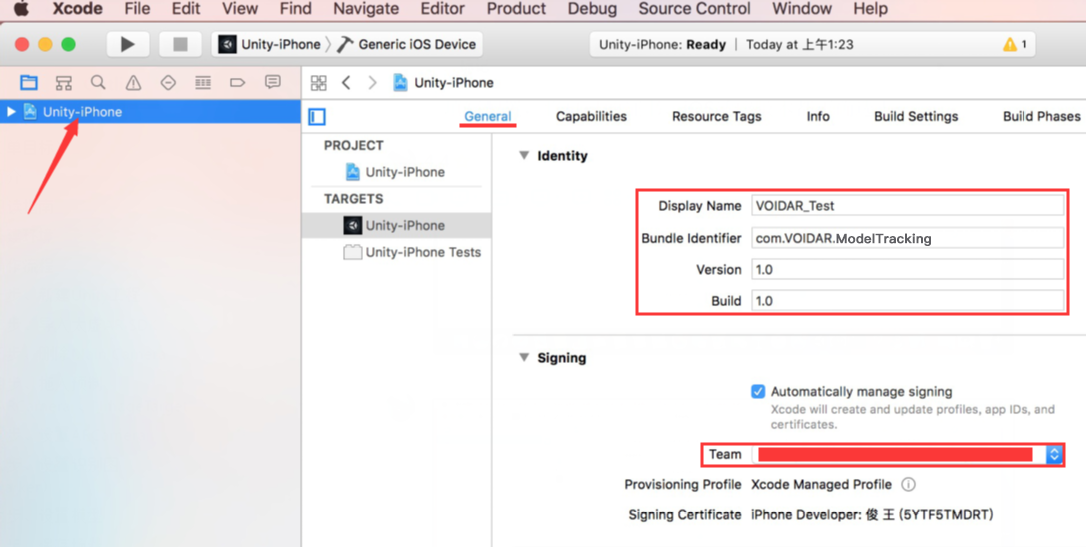Collapse the Identity section

[x=524, y=156]
